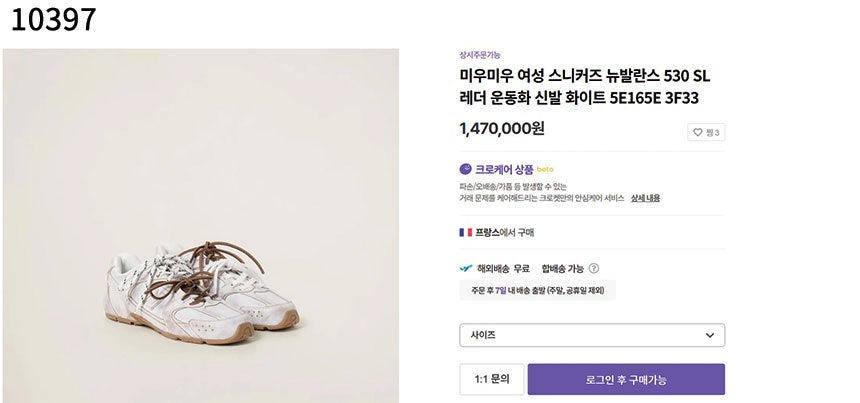The height and width of the screenshot is (403, 860).
Task: Click the beta badge beside 크로케어 상품
Action: [x=545, y=170]
